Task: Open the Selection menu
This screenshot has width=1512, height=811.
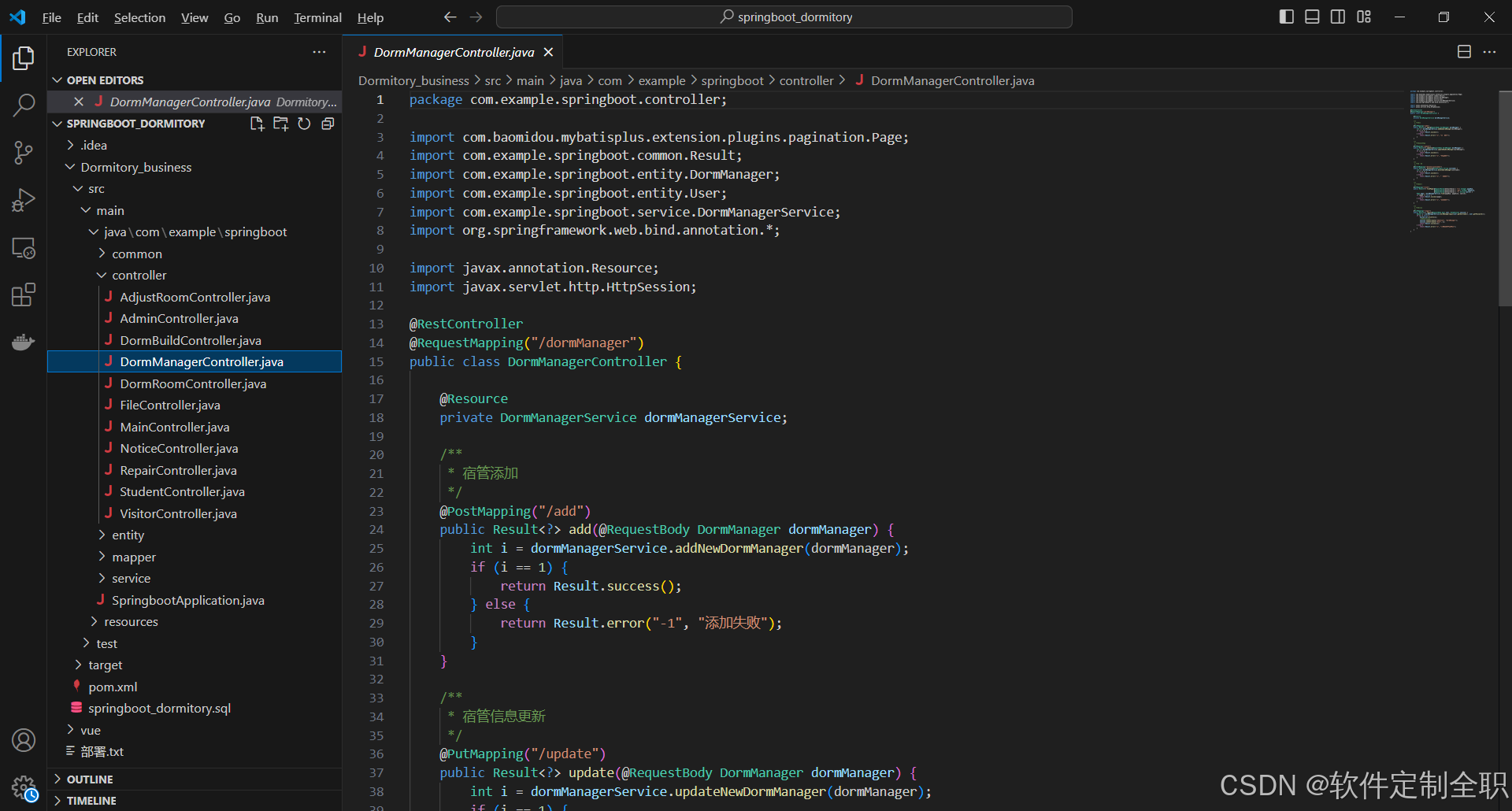Action: (139, 17)
